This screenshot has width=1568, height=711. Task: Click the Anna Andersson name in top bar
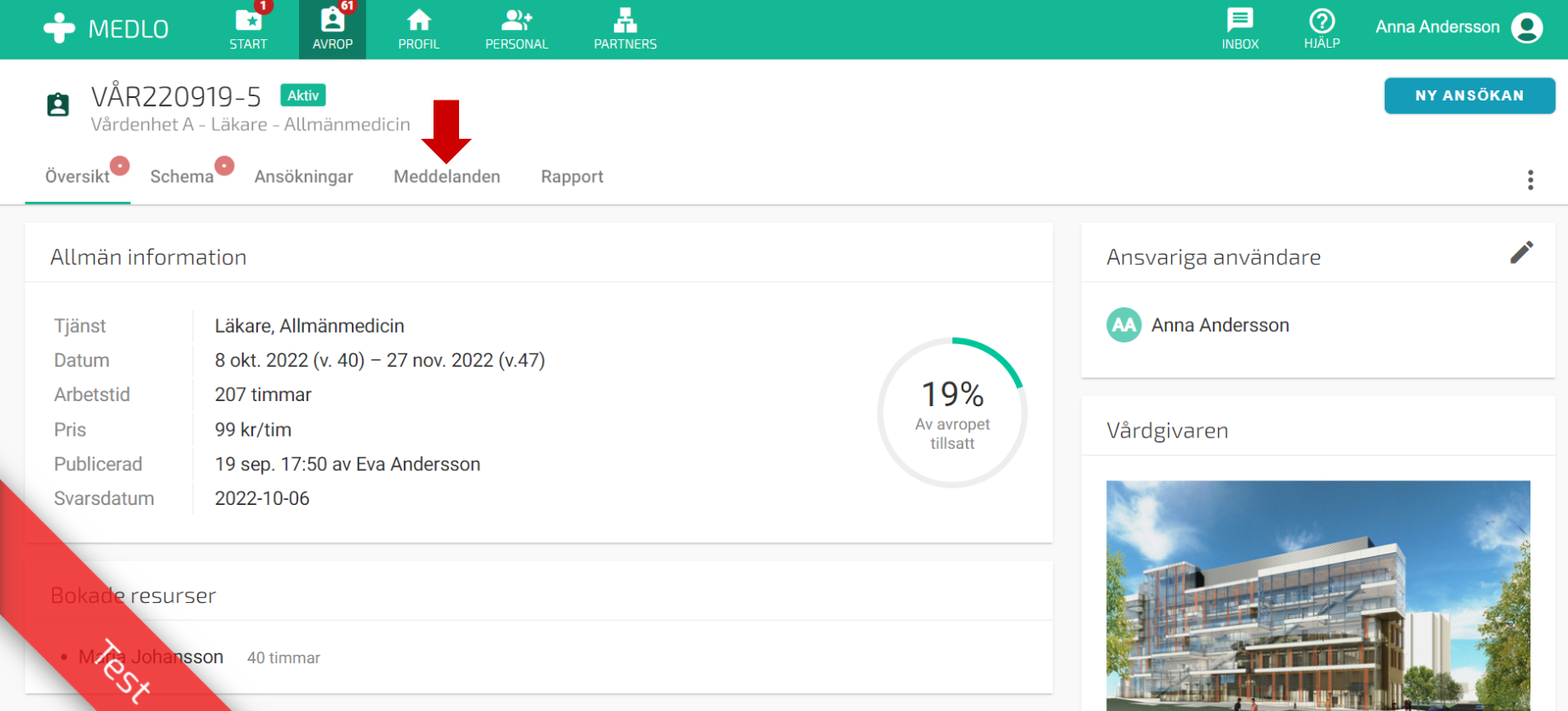click(x=1437, y=27)
